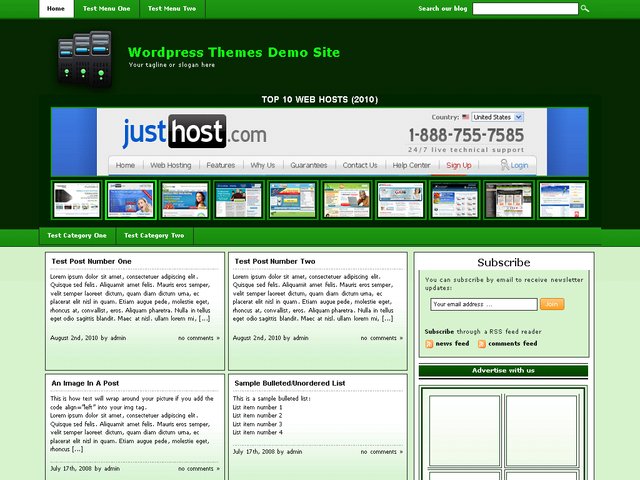Click Guarantees in the justhost banner
Screen dimensions: 640x480
tap(309, 165)
